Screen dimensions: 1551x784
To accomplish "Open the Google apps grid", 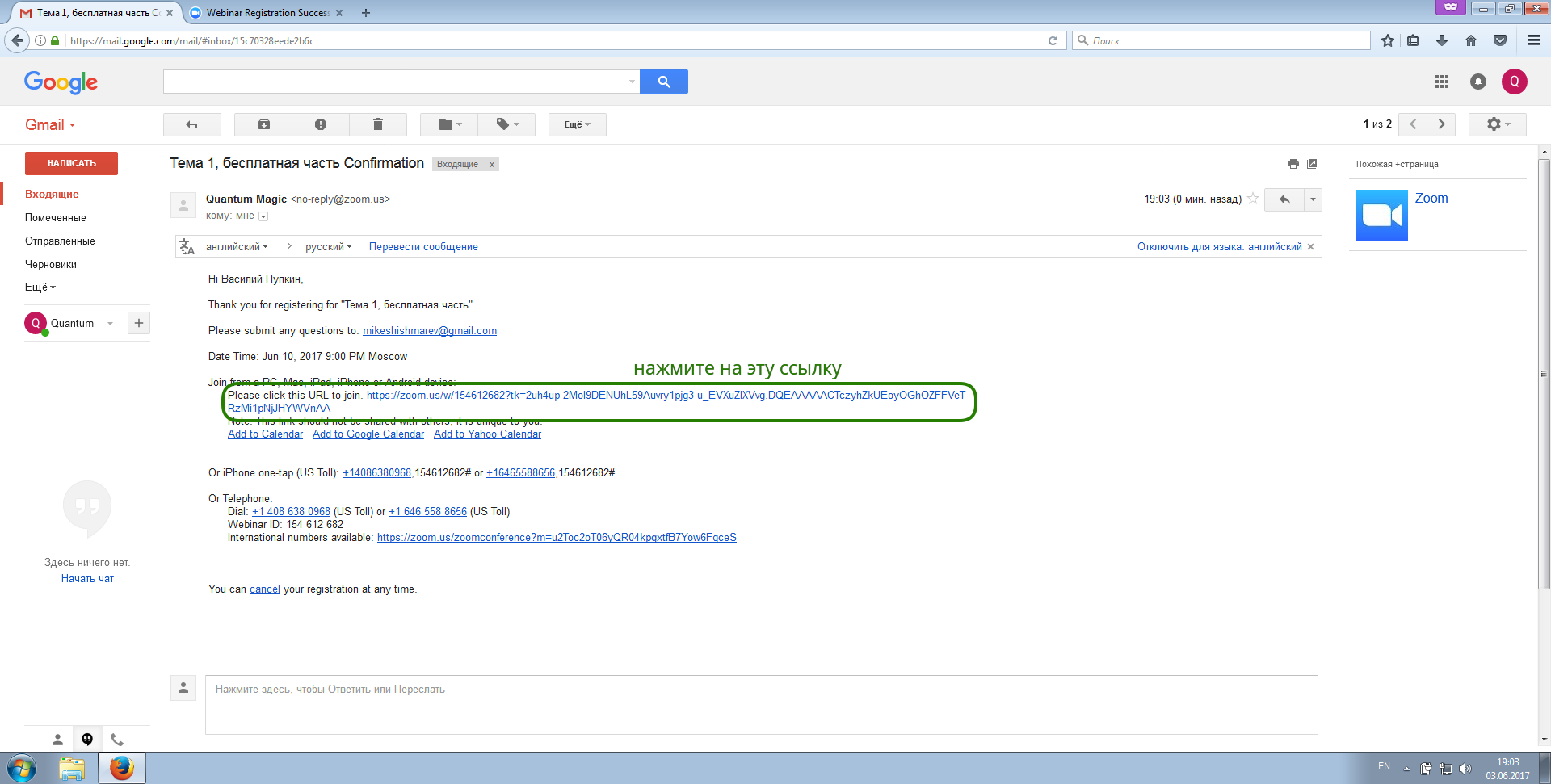I will coord(1442,82).
